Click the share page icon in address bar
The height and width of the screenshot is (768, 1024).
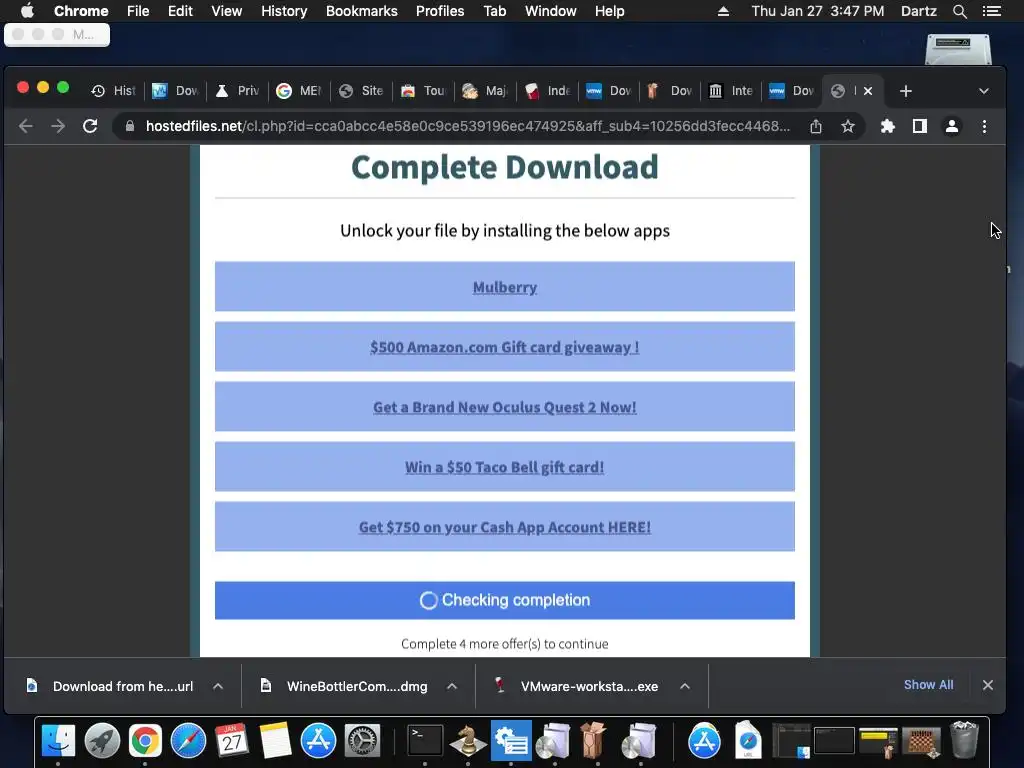coord(816,126)
